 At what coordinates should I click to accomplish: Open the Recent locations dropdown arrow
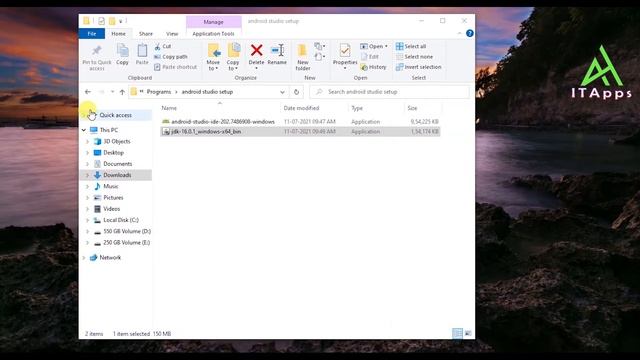point(112,92)
